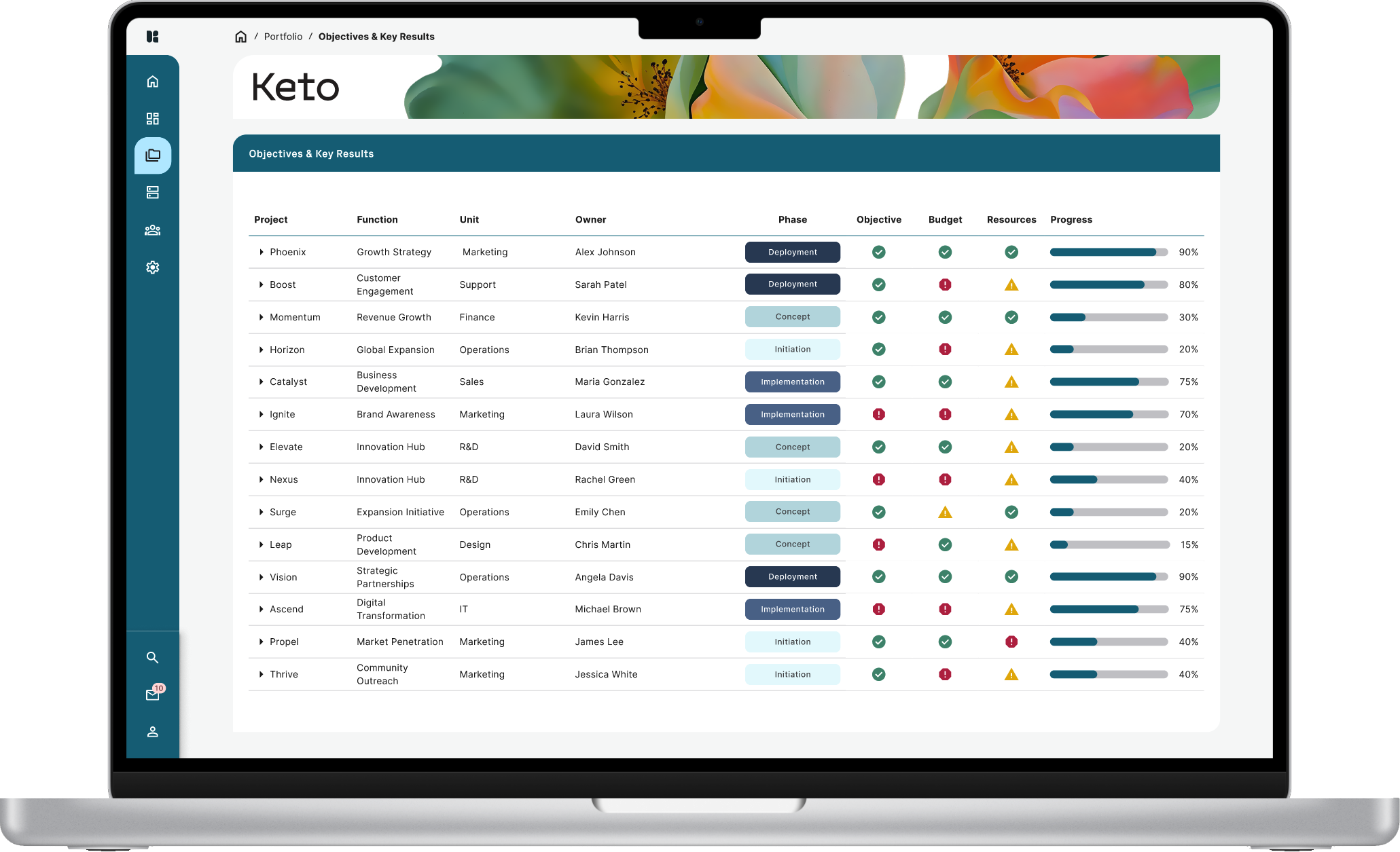Open the user profile icon at sidebar bottom

pos(152,731)
